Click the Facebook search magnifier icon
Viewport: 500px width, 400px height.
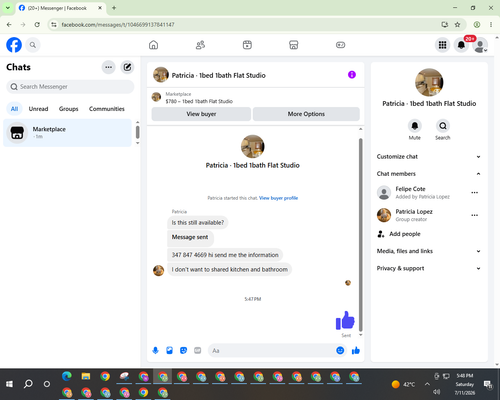click(x=33, y=45)
